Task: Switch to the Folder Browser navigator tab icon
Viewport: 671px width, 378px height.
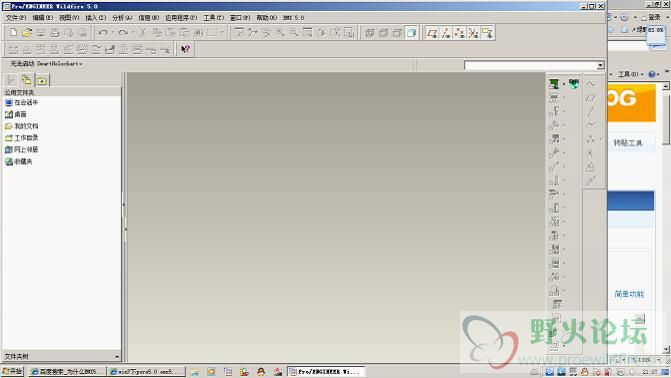Action: [x=27, y=80]
